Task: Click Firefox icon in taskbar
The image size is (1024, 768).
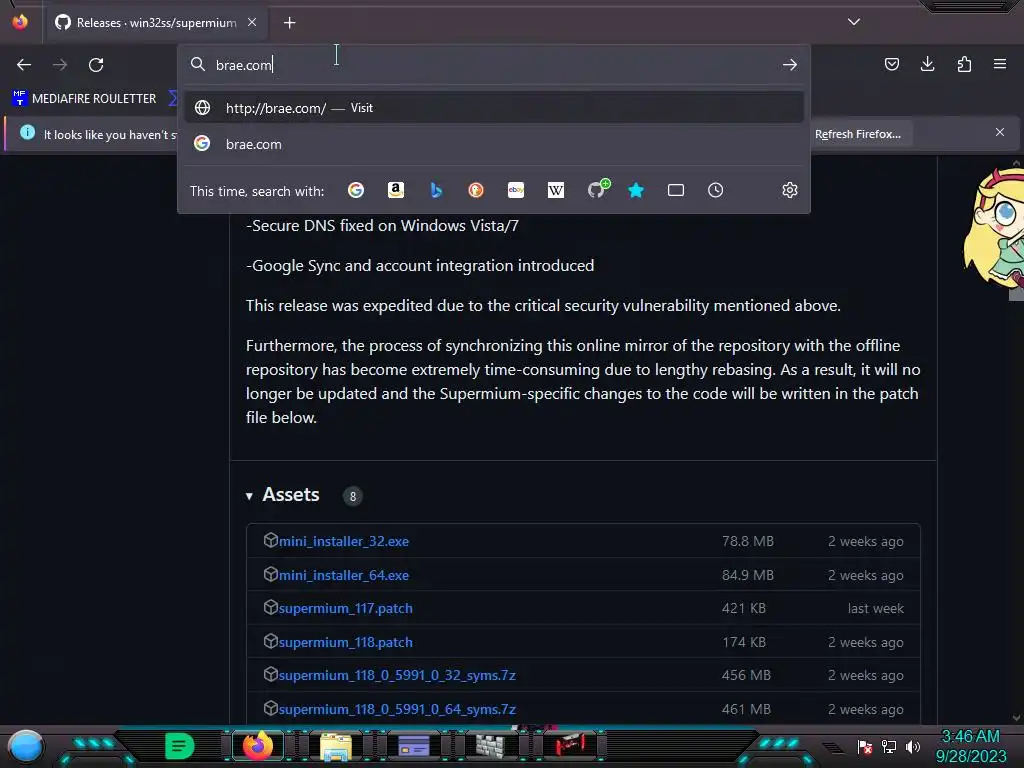Action: (258, 746)
